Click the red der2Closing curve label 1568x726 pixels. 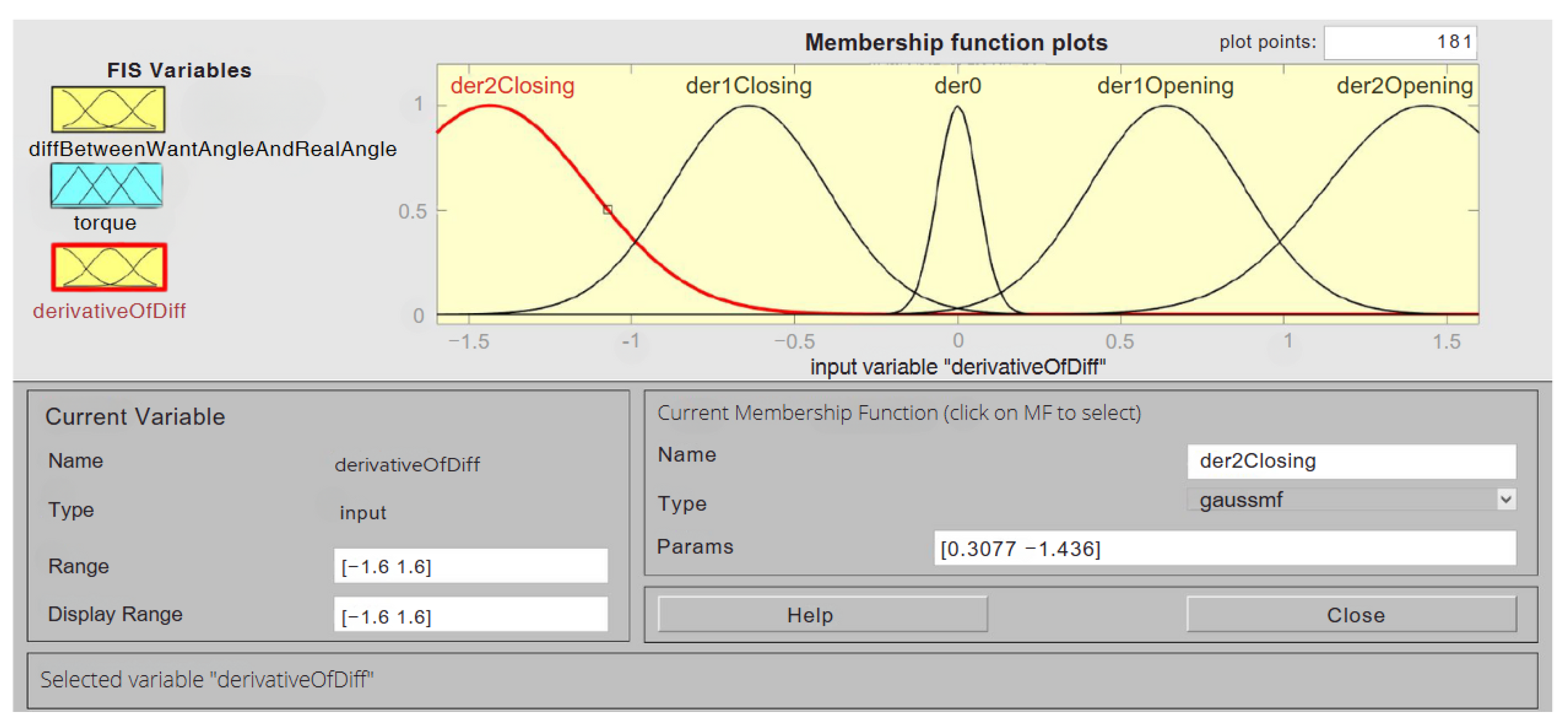(x=512, y=86)
